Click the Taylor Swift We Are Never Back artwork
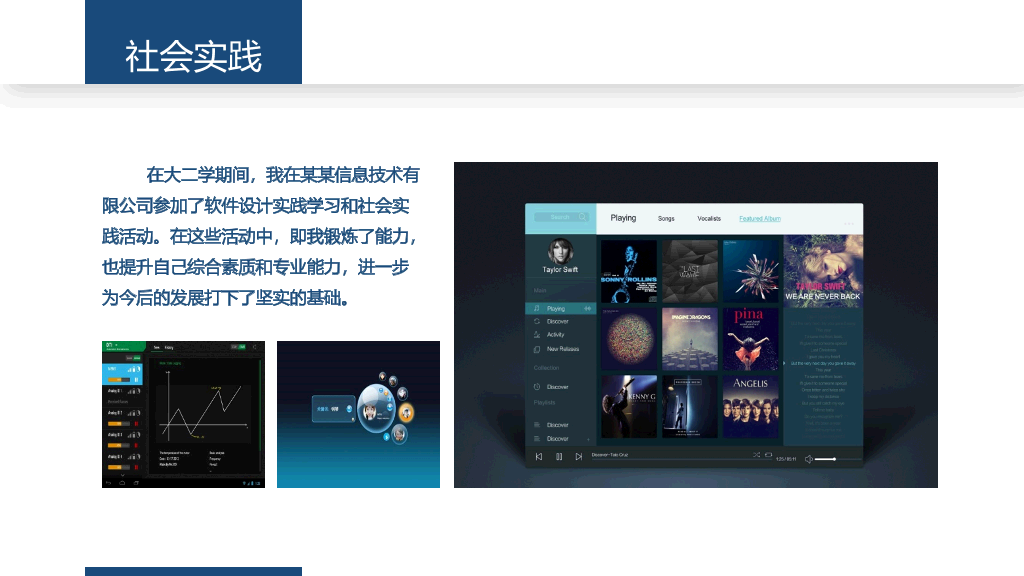 [823, 271]
